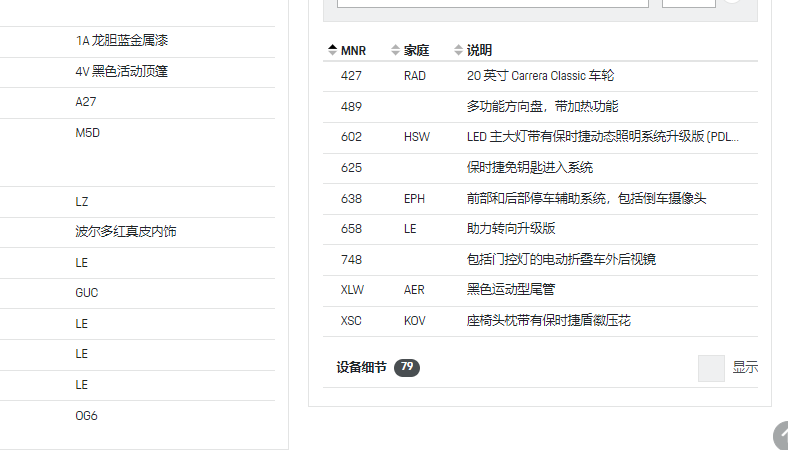Select row XSC 座椅头枕带有保时捷盾徽压花
Screen dimensions: 788x450
point(540,321)
